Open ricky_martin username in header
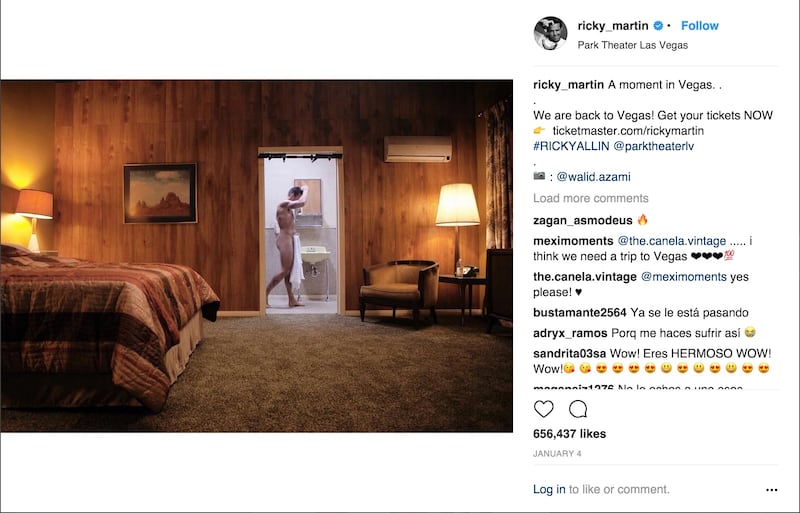This screenshot has width=800, height=513. 613,26
